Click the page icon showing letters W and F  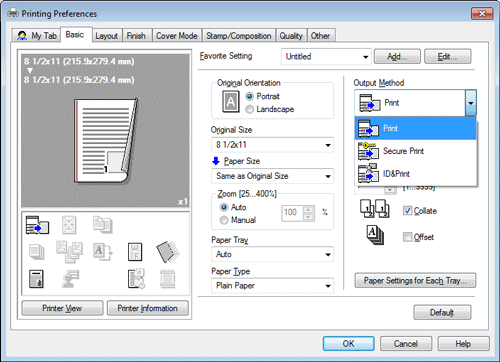click(x=135, y=252)
